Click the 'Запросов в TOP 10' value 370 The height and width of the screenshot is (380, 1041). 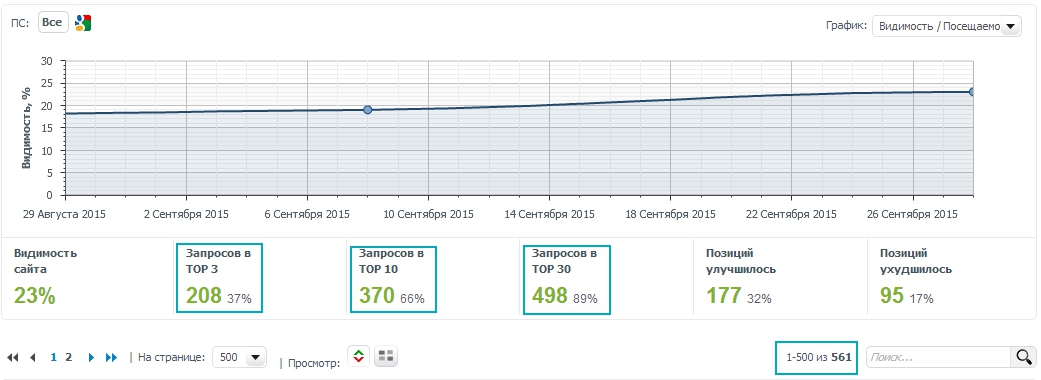point(377,296)
